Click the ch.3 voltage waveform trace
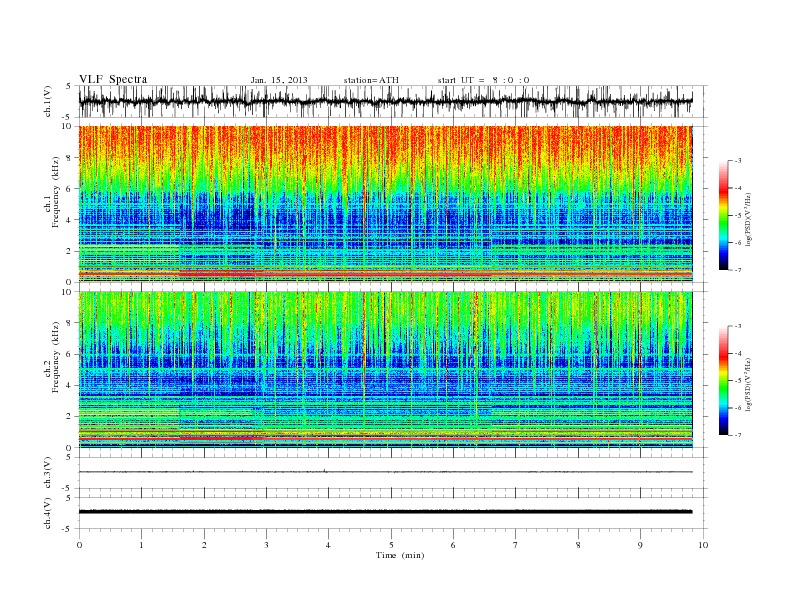 pyautogui.click(x=385, y=472)
